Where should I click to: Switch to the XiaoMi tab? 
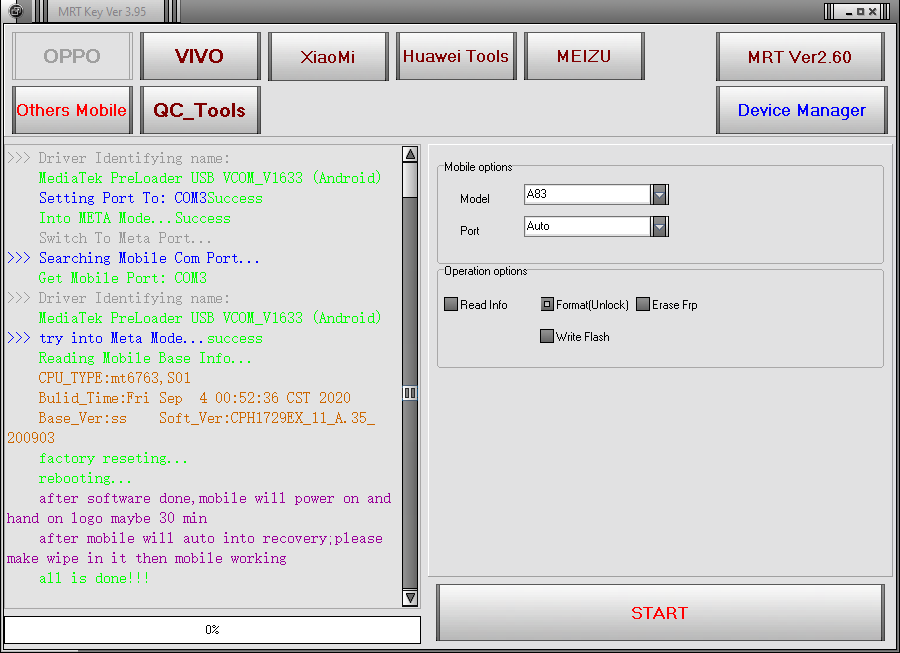[328, 56]
